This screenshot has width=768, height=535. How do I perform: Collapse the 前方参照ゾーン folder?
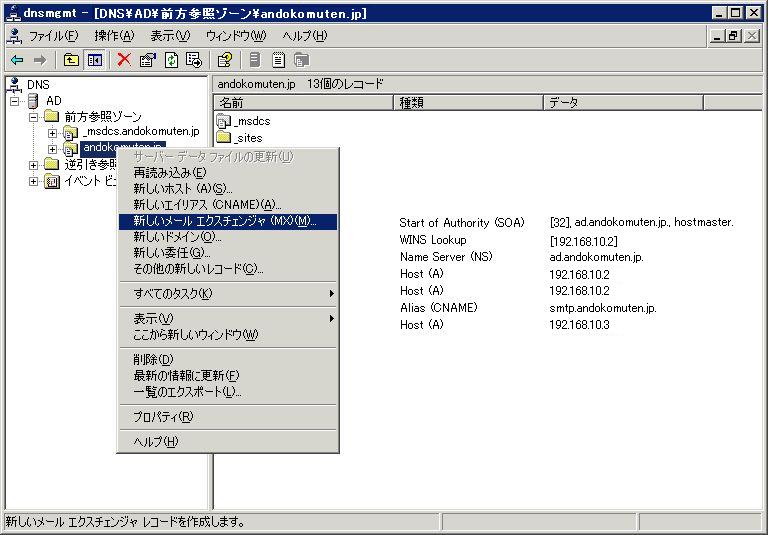tap(34, 117)
